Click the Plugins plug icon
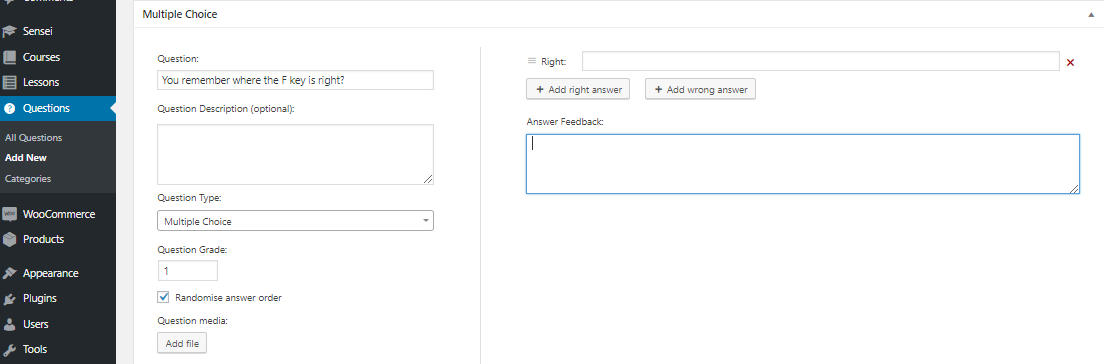The height and width of the screenshot is (364, 1104). [10, 299]
